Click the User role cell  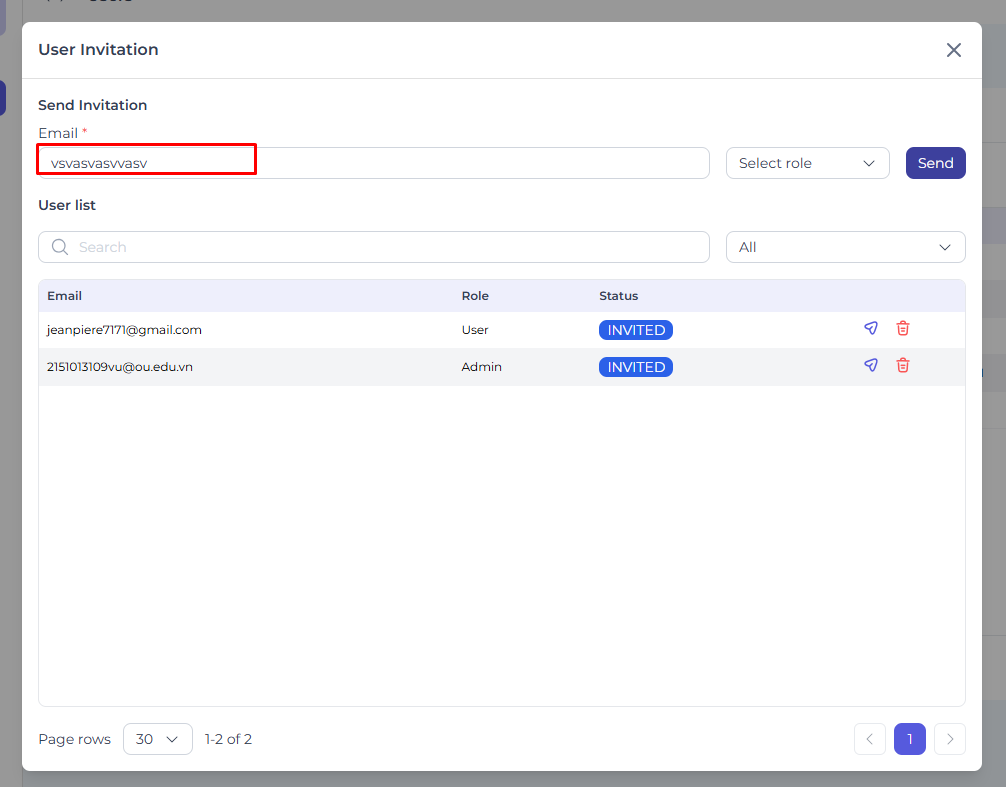475,330
